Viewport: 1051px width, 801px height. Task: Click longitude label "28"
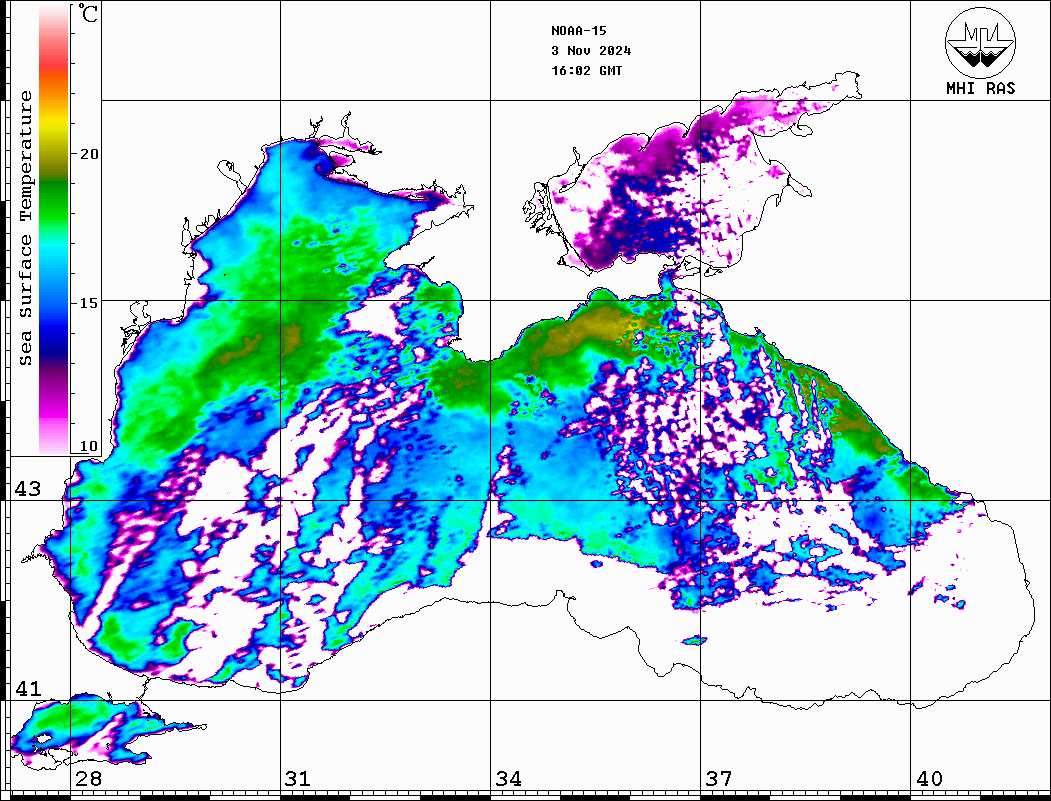(x=88, y=779)
